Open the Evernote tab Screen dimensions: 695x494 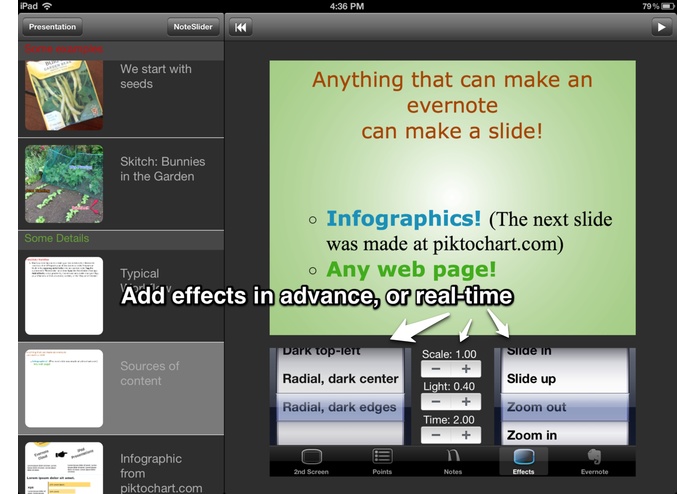[x=594, y=462]
